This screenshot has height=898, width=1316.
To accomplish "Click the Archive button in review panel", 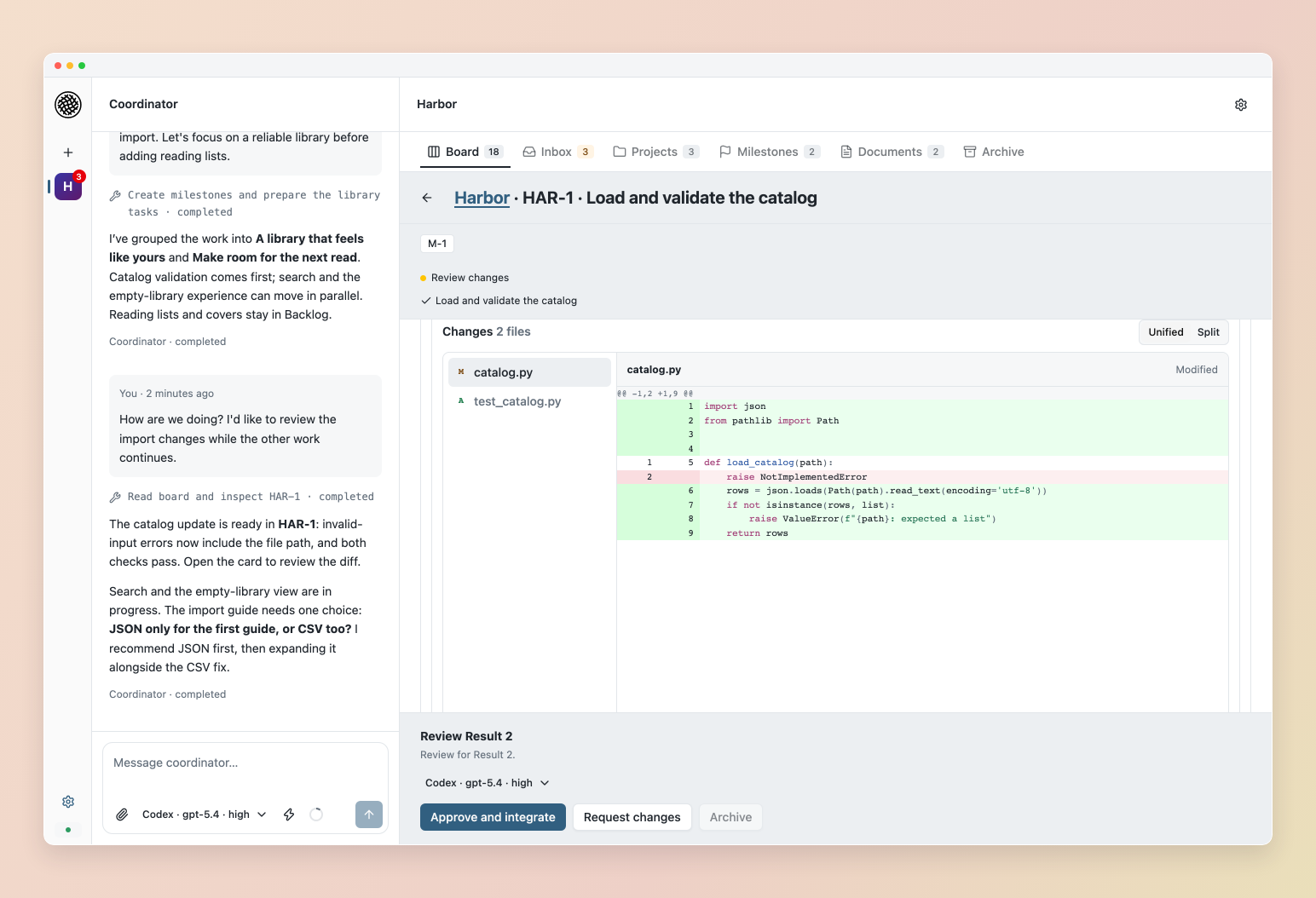I will (731, 817).
